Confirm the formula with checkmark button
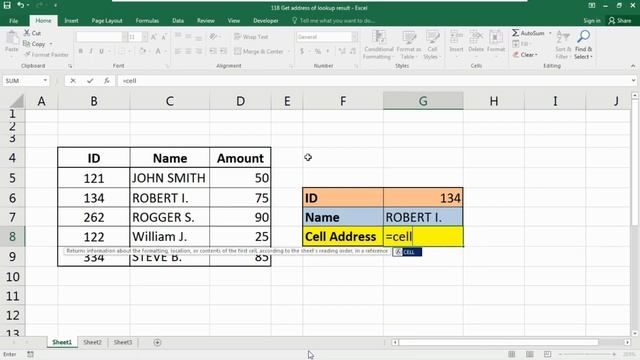Viewport: 640px width, 360px height. point(90,81)
